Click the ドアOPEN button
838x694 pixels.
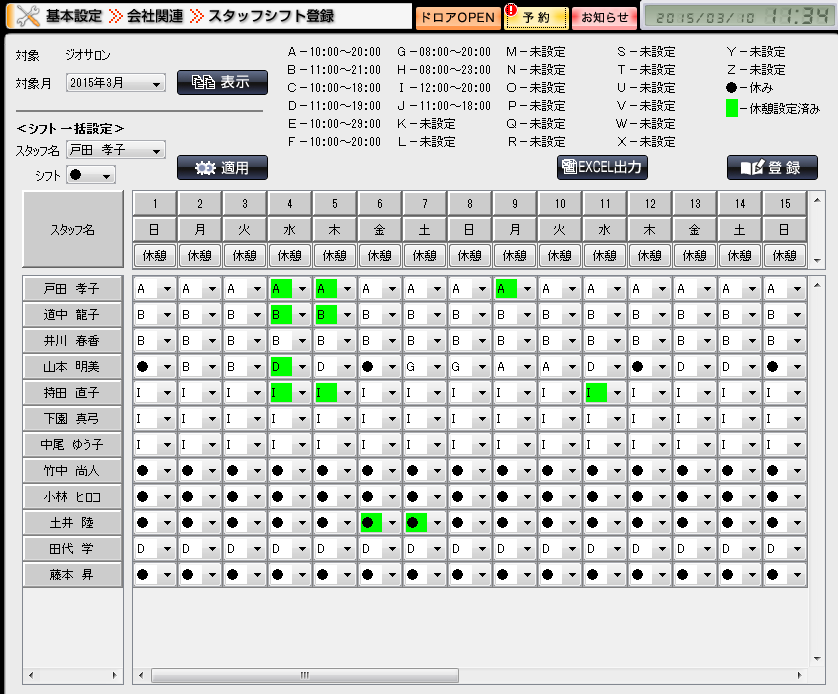click(457, 17)
